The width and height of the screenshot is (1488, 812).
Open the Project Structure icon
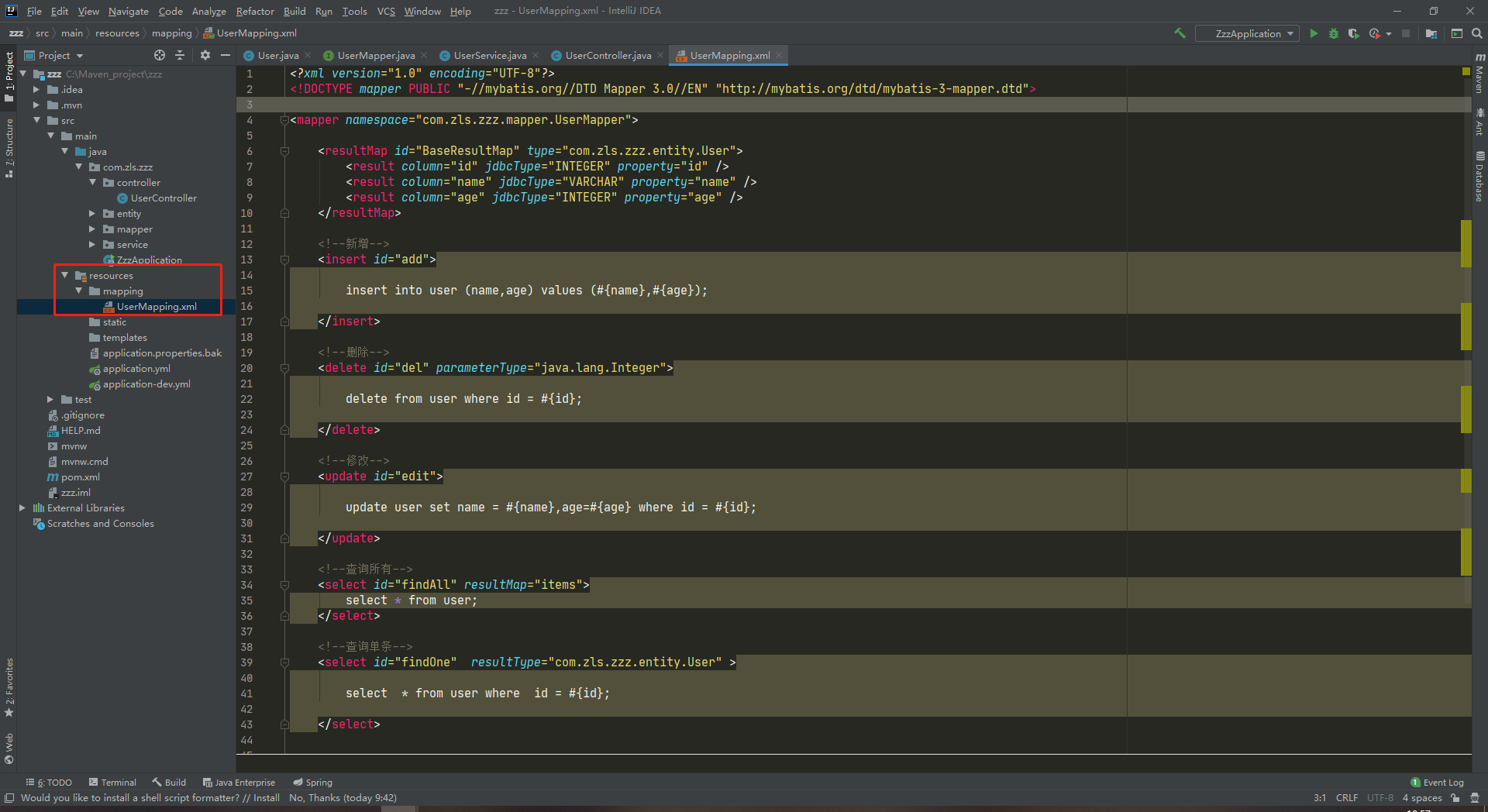[x=1431, y=33]
